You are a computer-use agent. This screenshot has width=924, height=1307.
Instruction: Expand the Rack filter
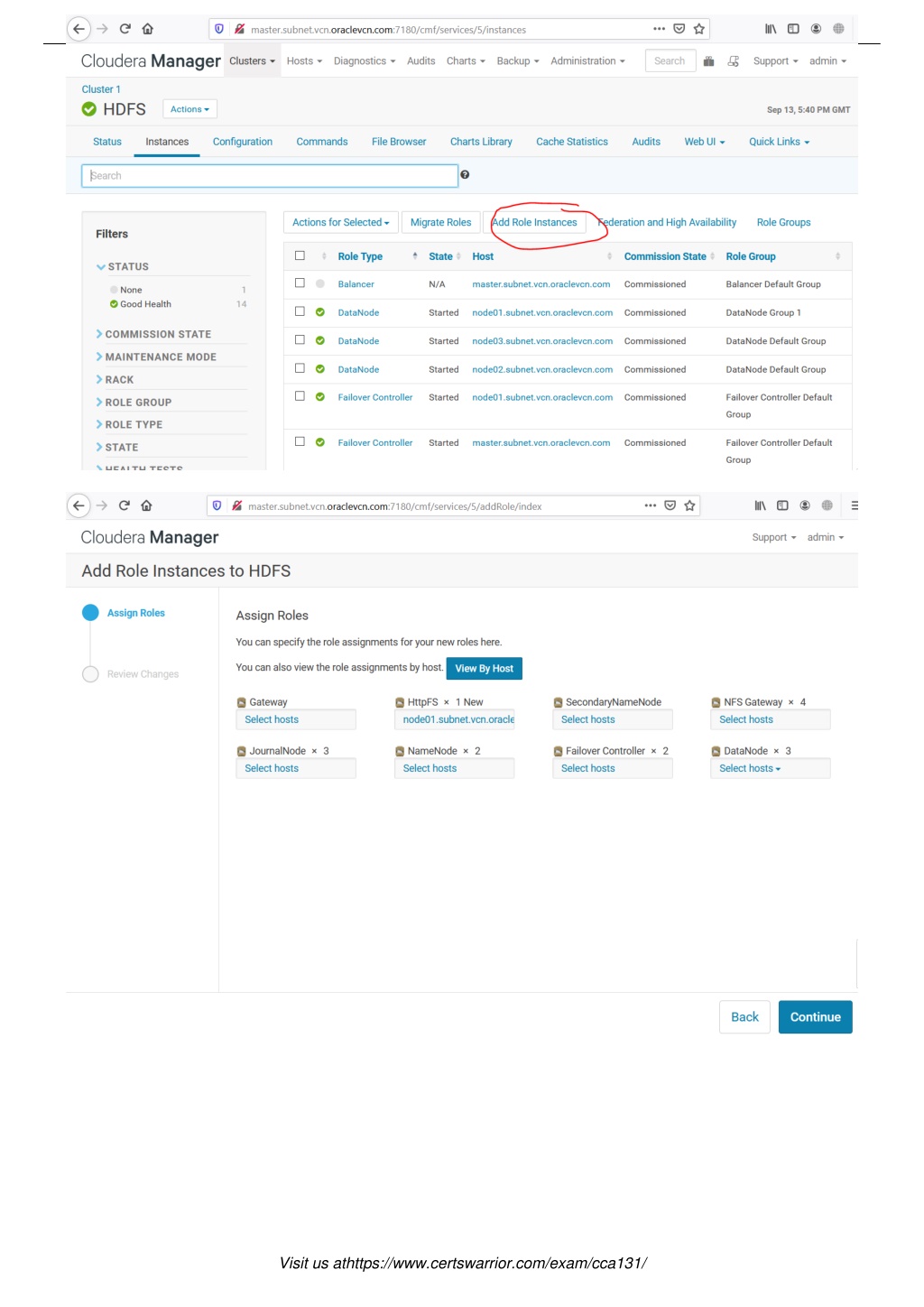tap(115, 379)
